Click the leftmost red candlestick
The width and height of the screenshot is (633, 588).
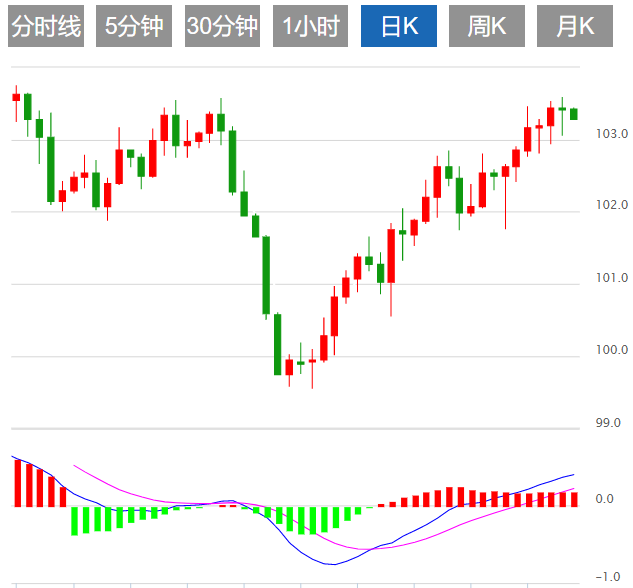click(16, 98)
